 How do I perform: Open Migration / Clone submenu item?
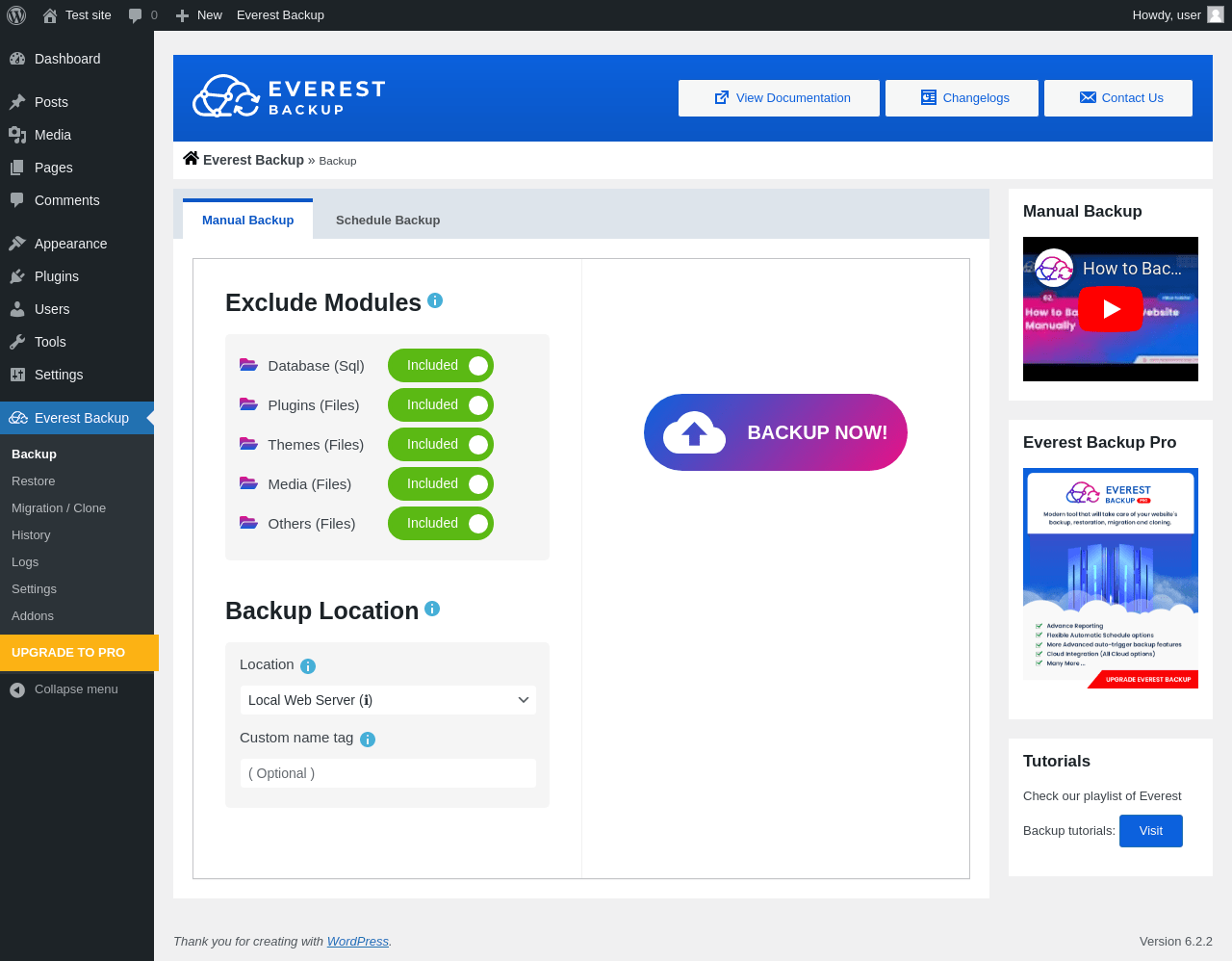77,508
